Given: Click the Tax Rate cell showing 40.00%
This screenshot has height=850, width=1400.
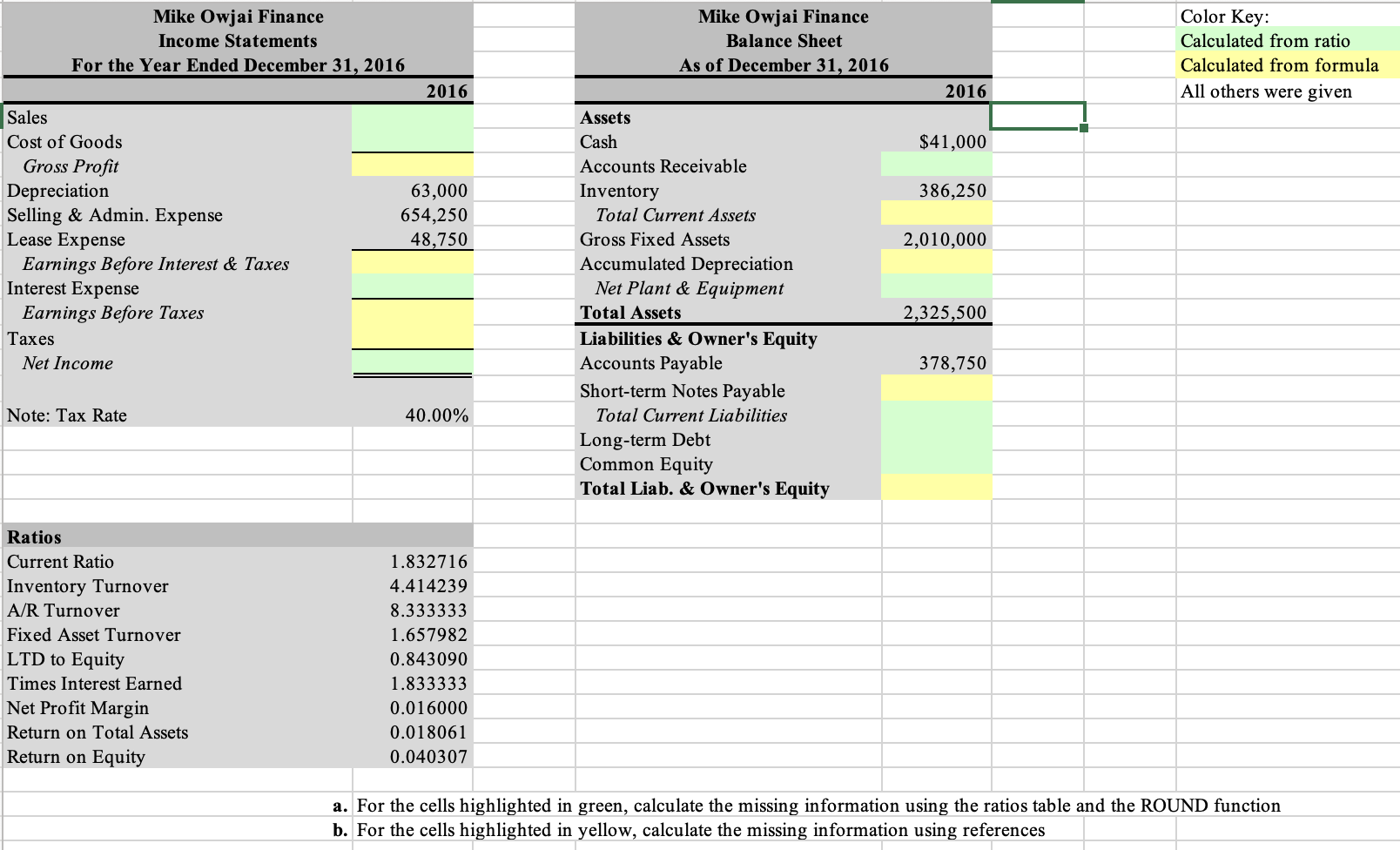Looking at the screenshot, I should (x=412, y=415).
